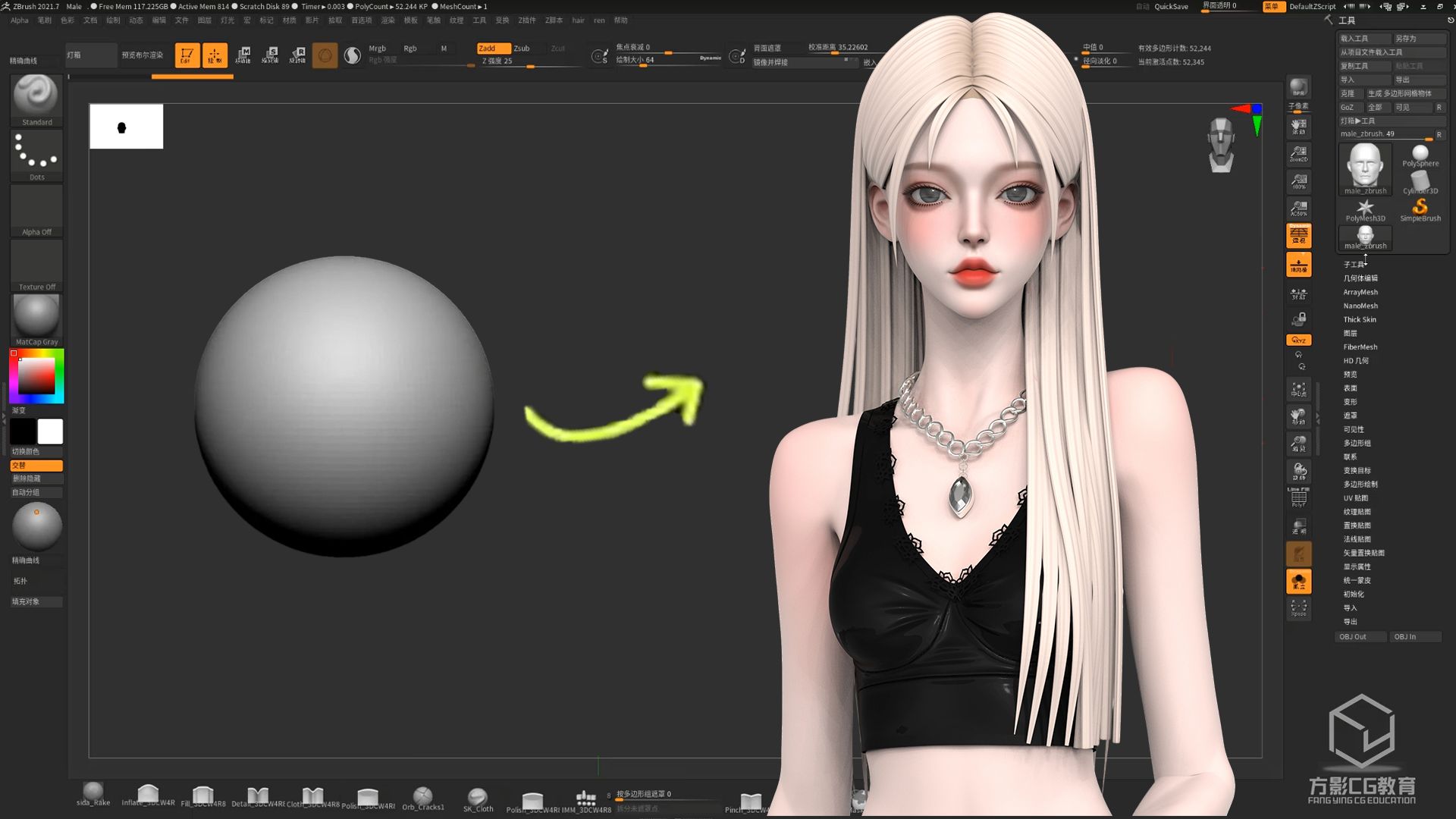This screenshot has height=819, width=1456.
Task: Select the white color swatch
Action: coord(50,431)
